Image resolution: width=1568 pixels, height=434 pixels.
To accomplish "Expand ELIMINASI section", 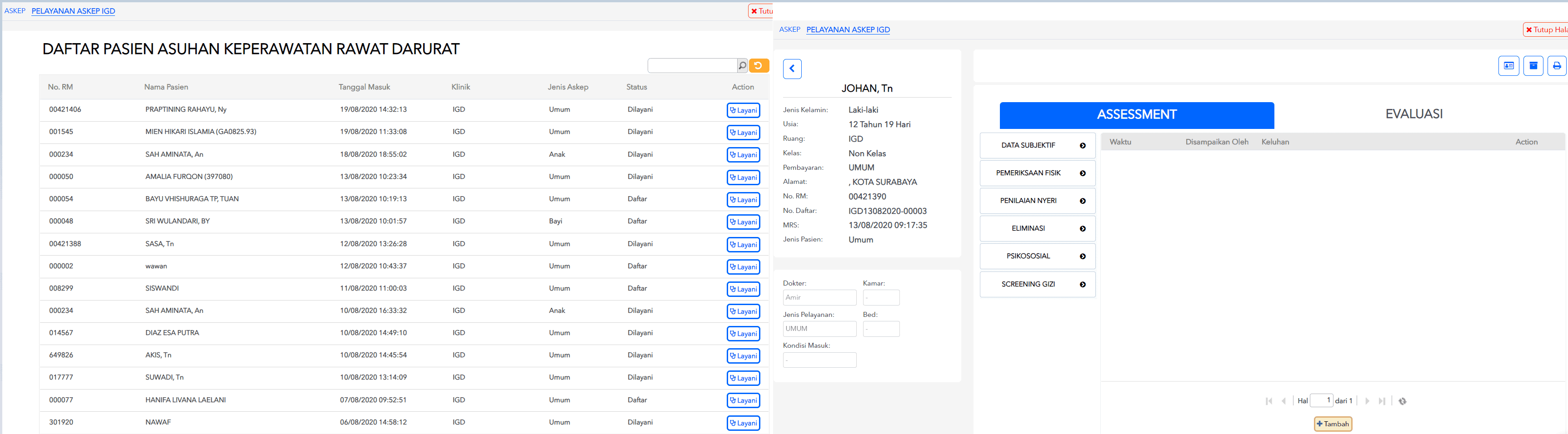I will (x=1037, y=228).
